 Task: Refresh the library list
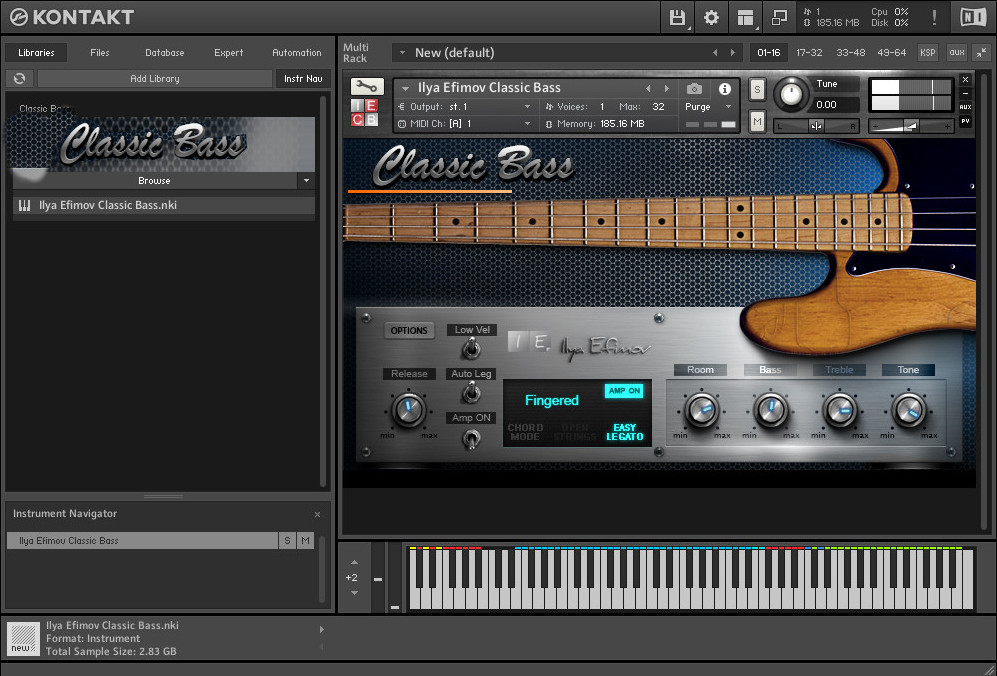click(20, 78)
